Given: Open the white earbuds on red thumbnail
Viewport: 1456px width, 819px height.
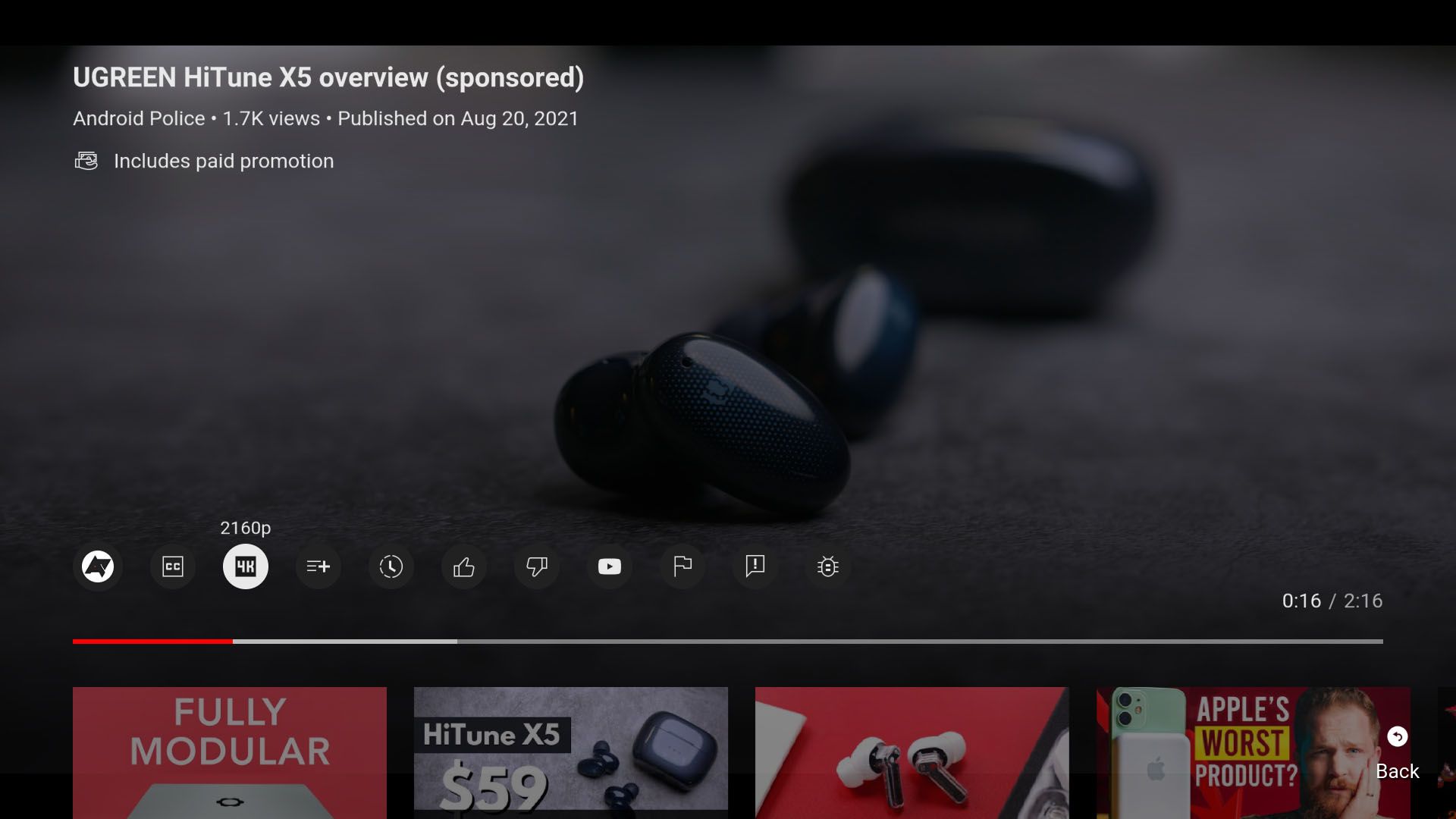Looking at the screenshot, I should click(912, 752).
